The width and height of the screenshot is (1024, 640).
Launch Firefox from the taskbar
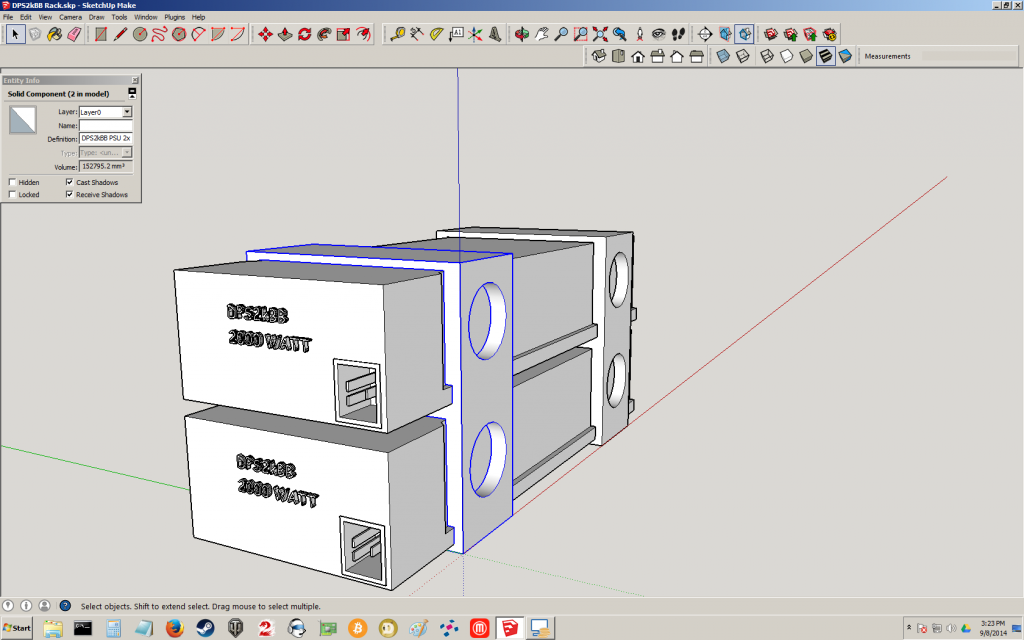click(174, 628)
